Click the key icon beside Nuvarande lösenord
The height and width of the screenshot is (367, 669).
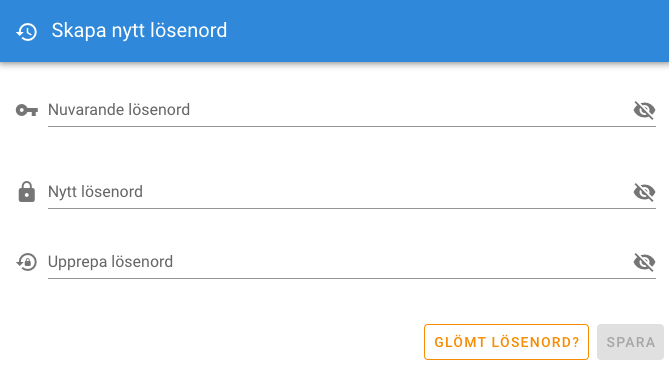pyautogui.click(x=26, y=110)
